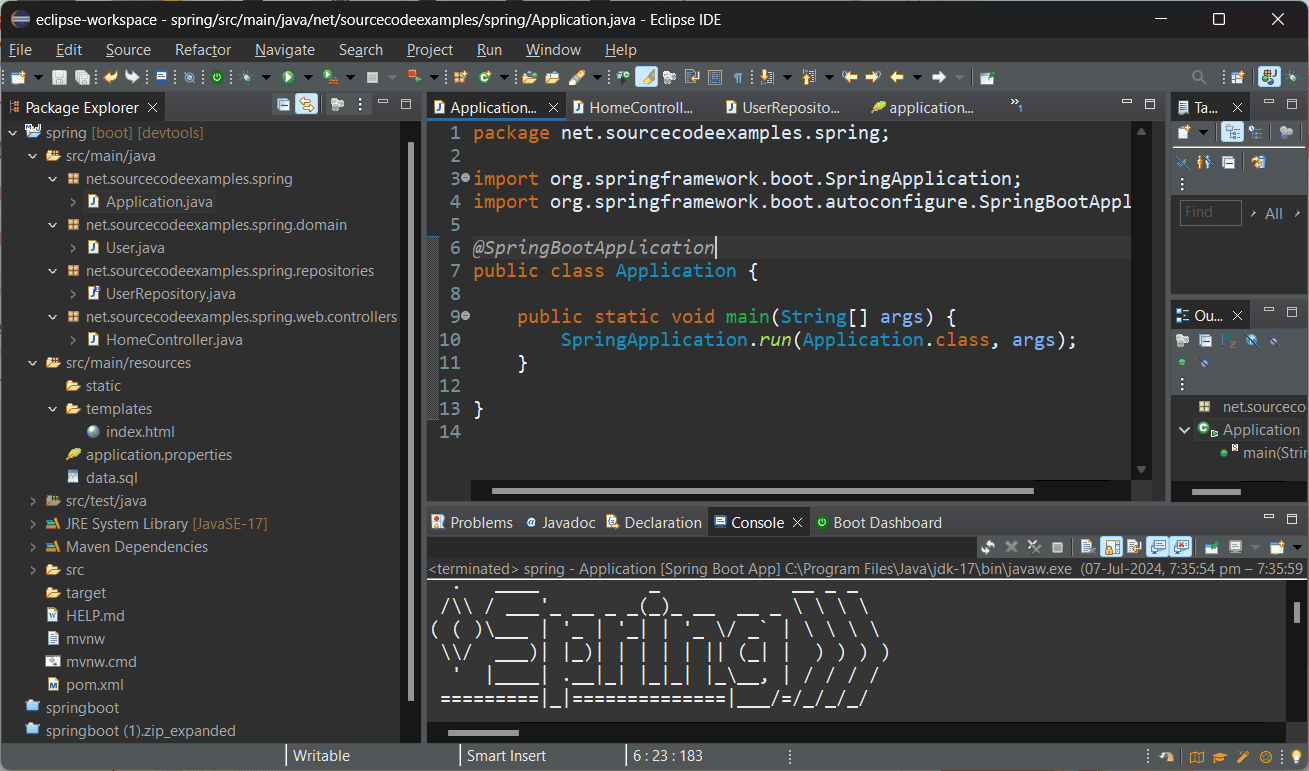This screenshot has width=1309, height=771.
Task: Open the Run button dropdown arrow
Action: [308, 77]
